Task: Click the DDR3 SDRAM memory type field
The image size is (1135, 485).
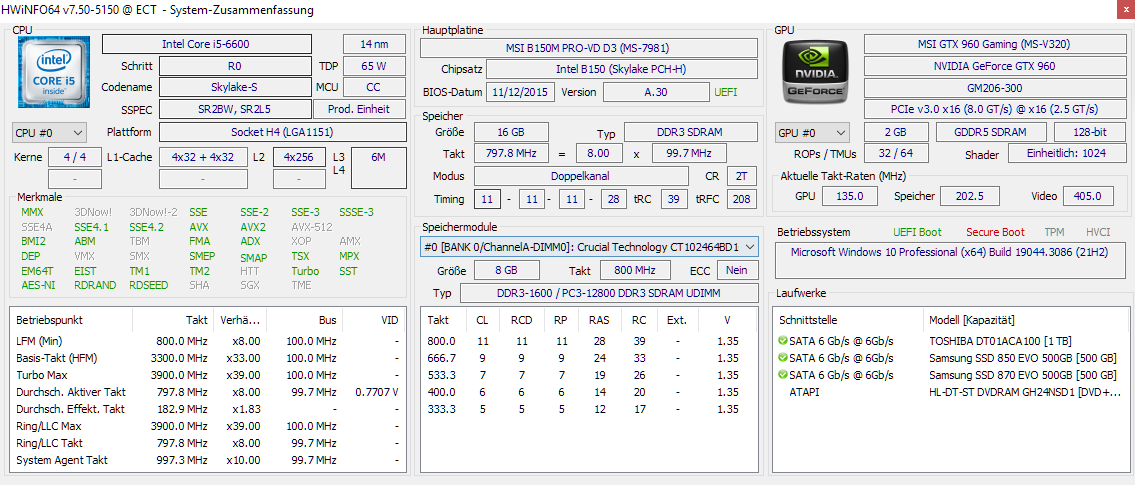Action: tap(691, 132)
